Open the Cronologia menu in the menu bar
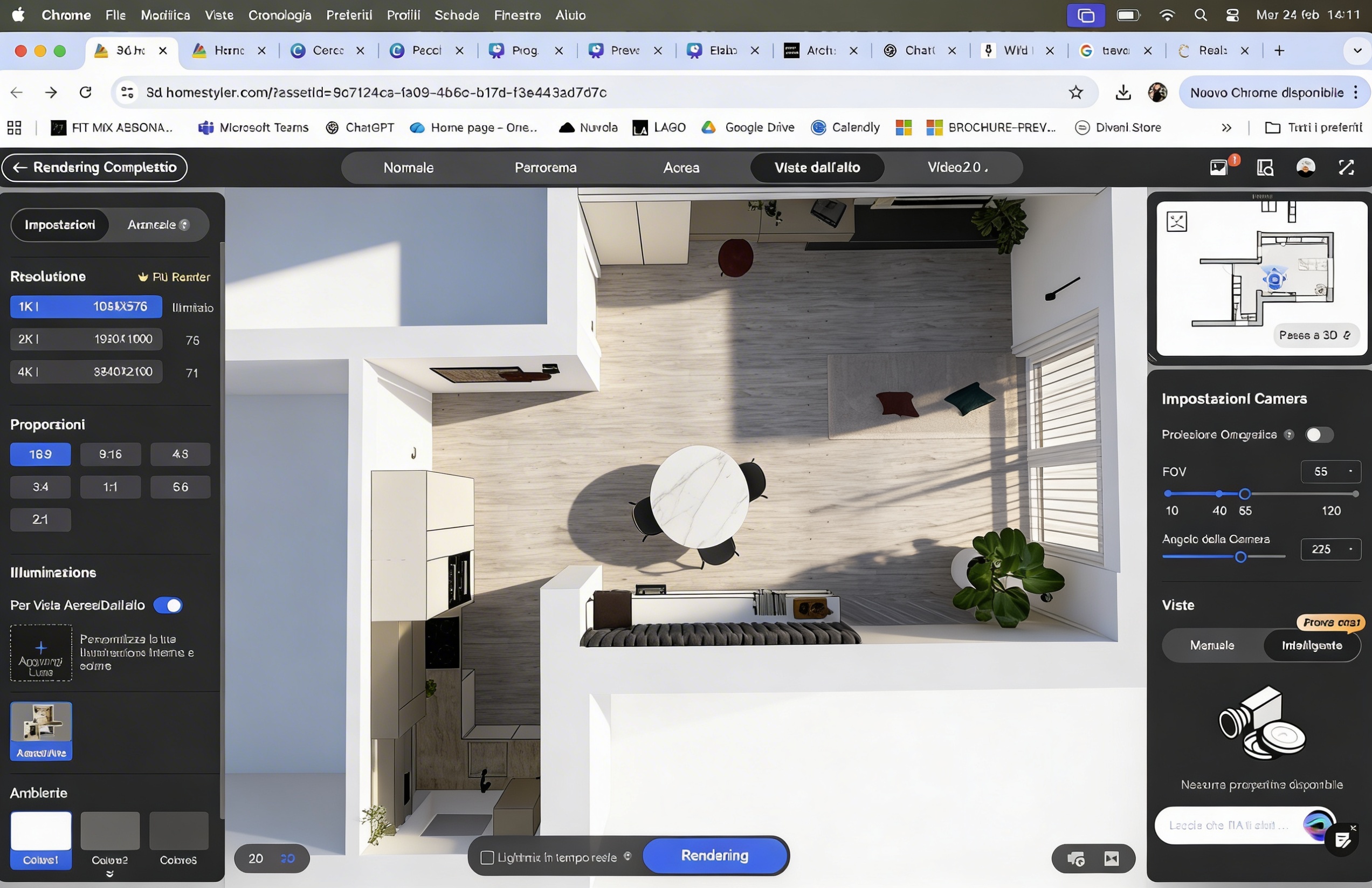The image size is (1372, 888). [280, 15]
